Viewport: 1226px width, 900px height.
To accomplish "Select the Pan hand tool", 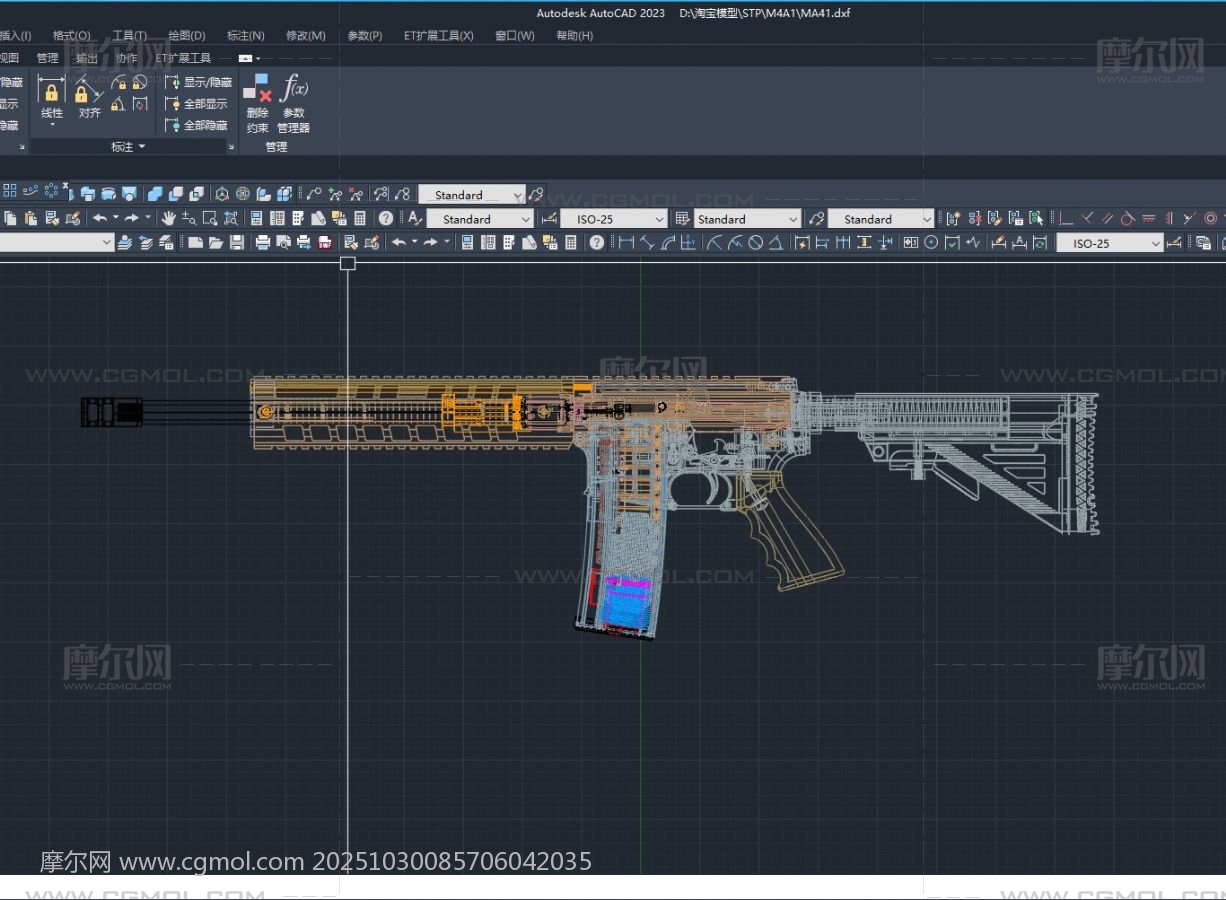I will click(168, 218).
